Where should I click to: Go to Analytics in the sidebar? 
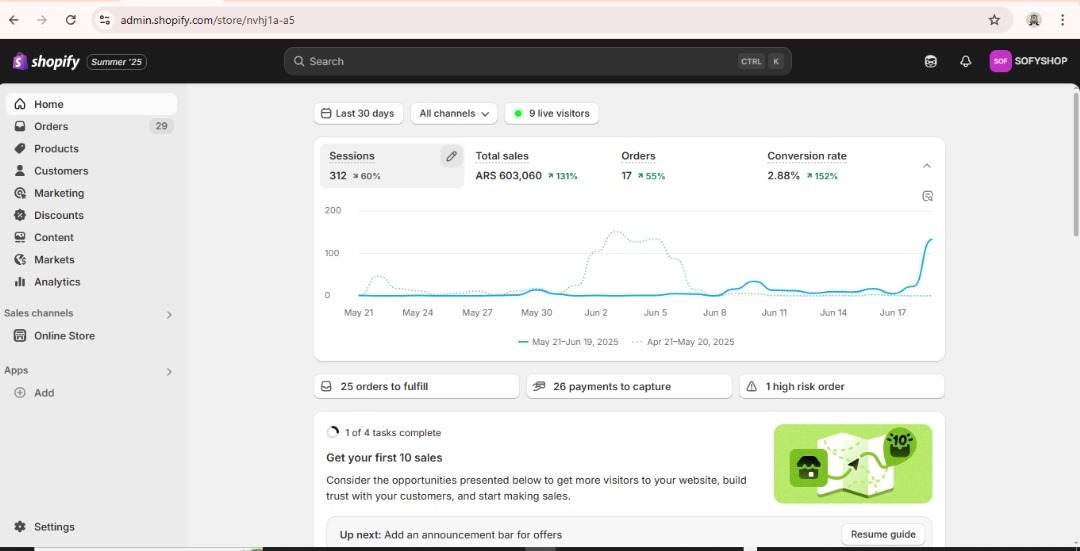[x=57, y=282]
